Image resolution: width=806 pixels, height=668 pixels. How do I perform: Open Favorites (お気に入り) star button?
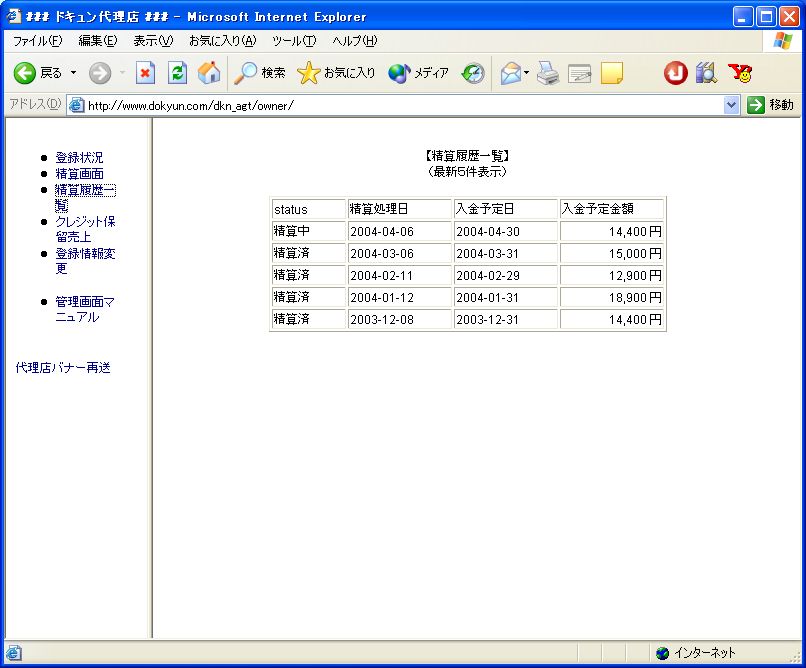point(336,73)
